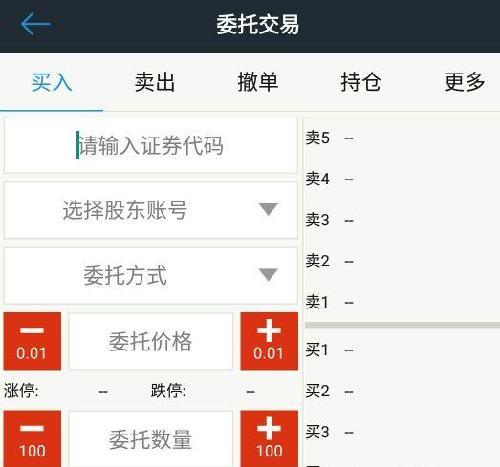Decrease price by 0.01 minus button
Viewport: 500px width, 467px height.
point(32,341)
